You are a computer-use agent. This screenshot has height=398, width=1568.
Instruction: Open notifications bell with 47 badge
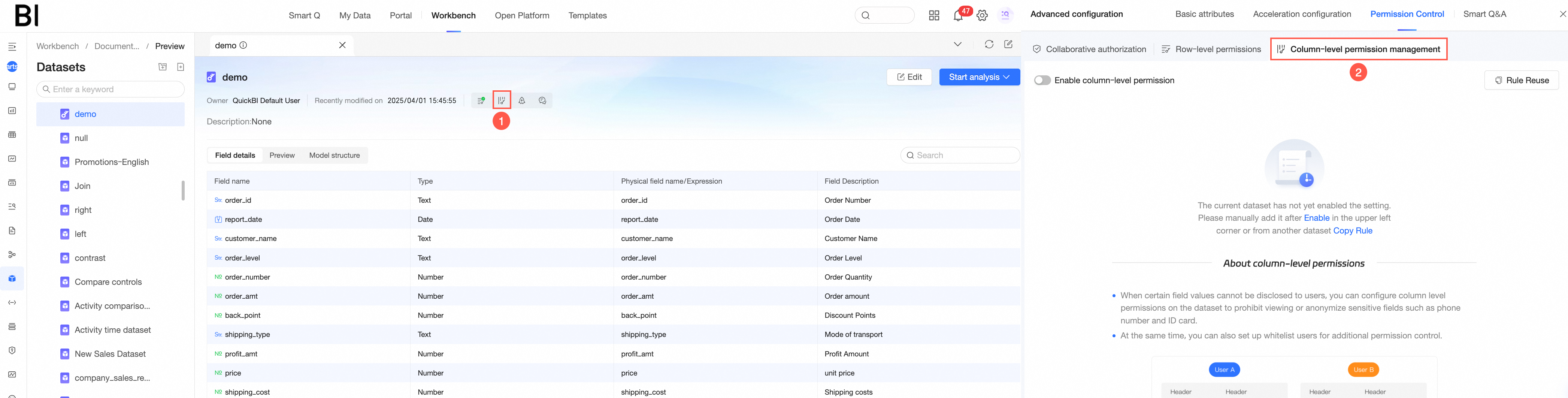(958, 16)
